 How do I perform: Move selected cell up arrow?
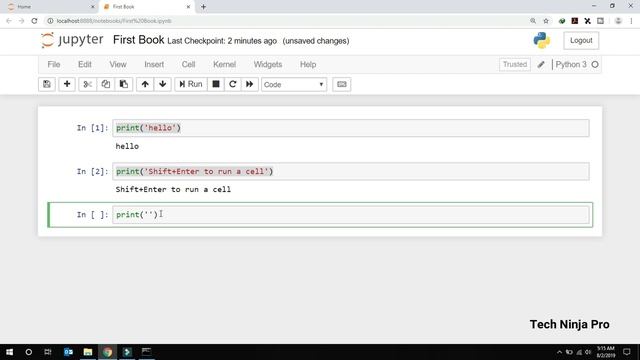(x=145, y=84)
